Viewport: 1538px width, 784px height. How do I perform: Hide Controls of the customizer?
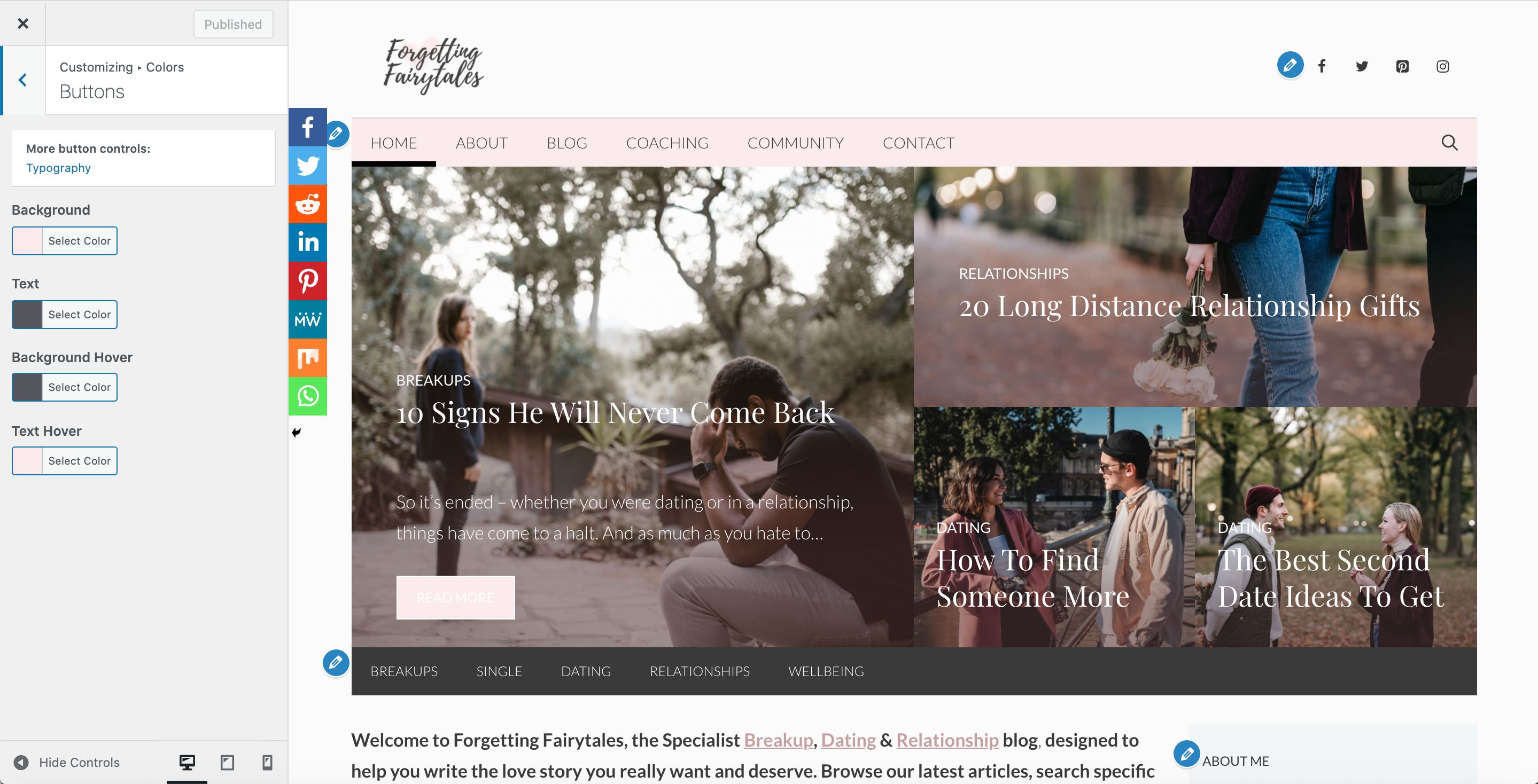pos(67,762)
